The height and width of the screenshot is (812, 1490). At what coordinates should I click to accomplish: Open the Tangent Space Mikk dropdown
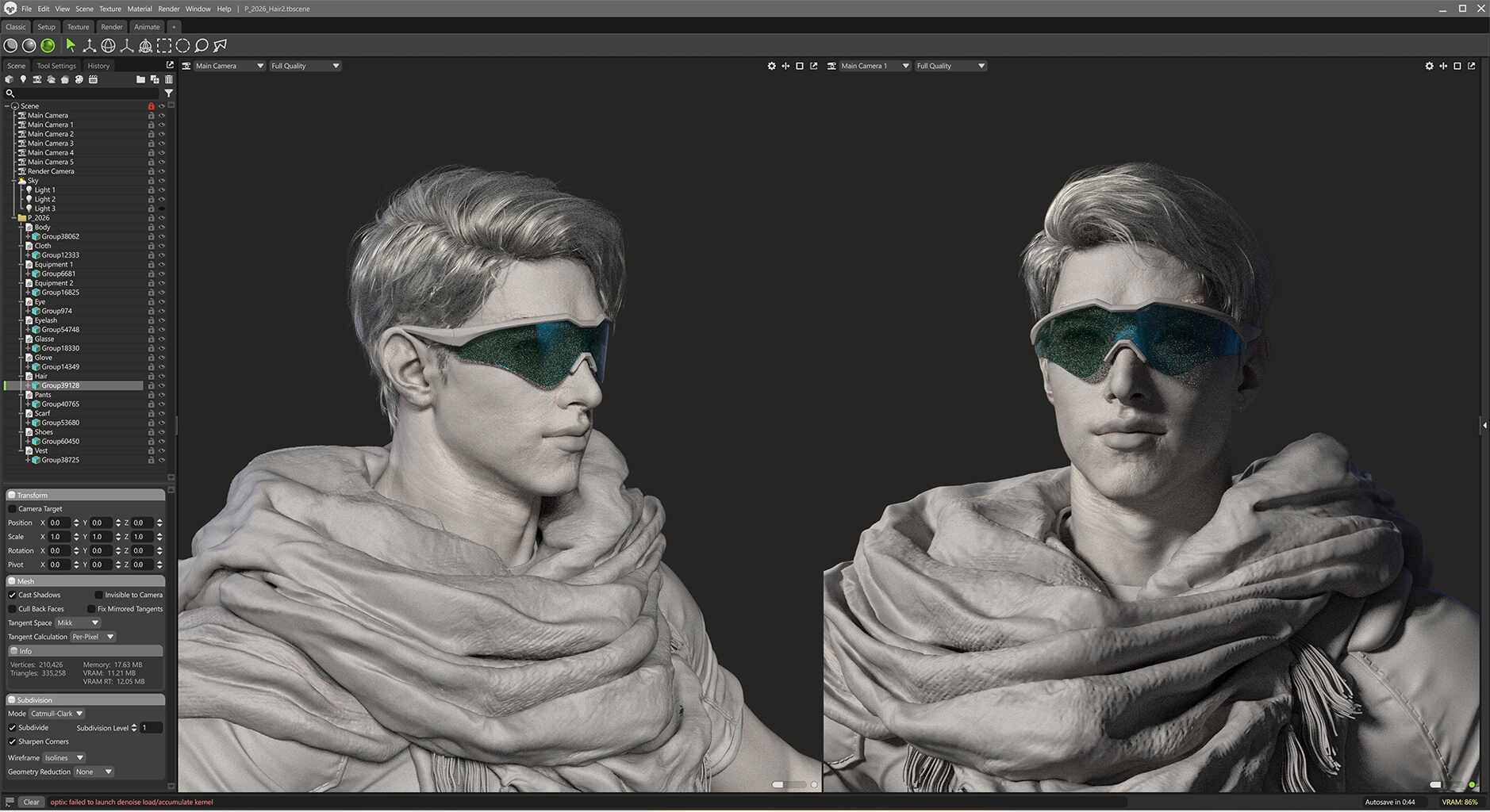tap(78, 623)
